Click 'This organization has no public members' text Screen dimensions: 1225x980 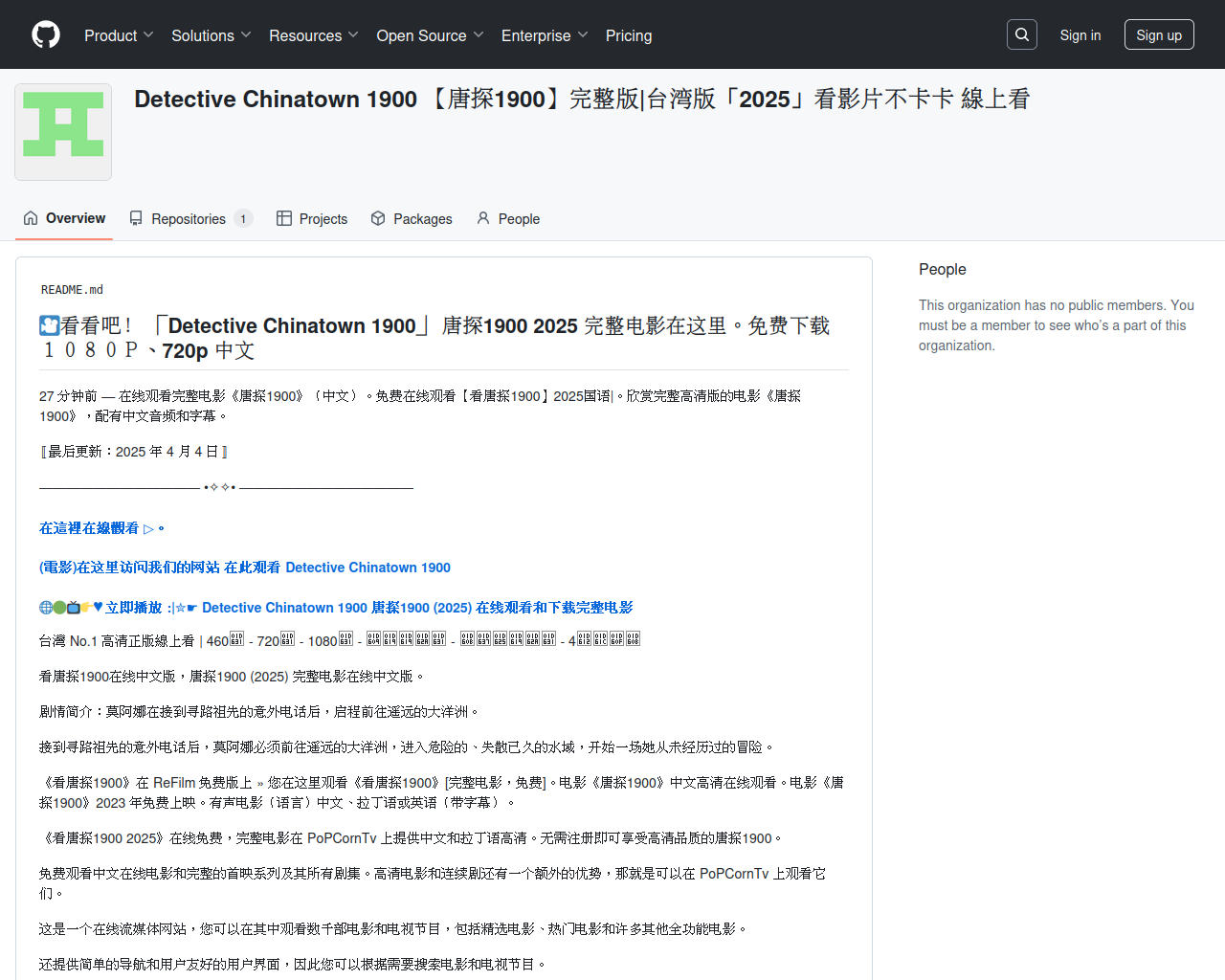pos(1057,325)
